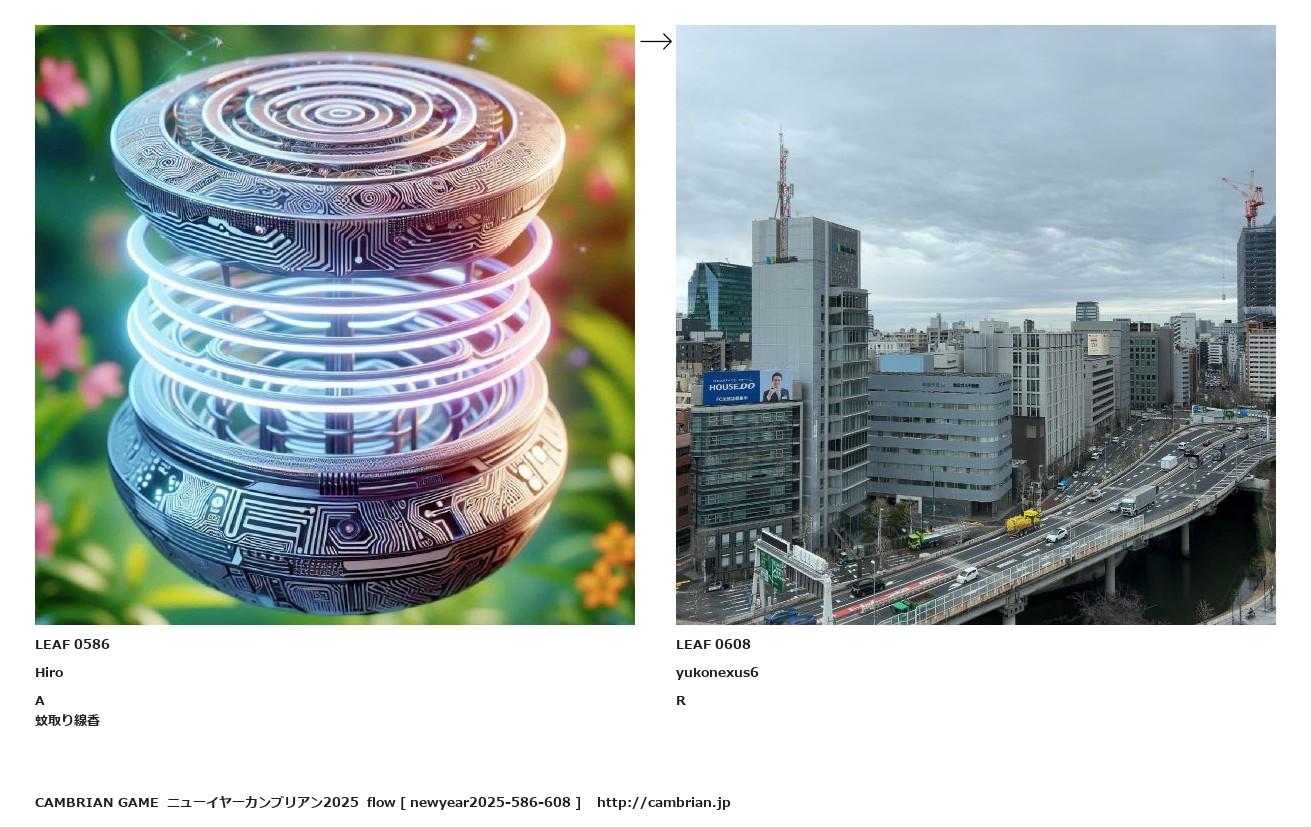Select the author name yukonexus6
This screenshot has width=1311, height=827.
pos(717,672)
